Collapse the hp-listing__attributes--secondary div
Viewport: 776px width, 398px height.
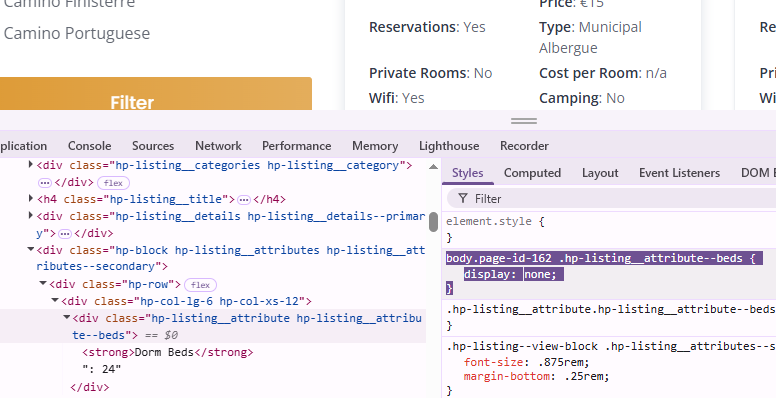coord(31,249)
